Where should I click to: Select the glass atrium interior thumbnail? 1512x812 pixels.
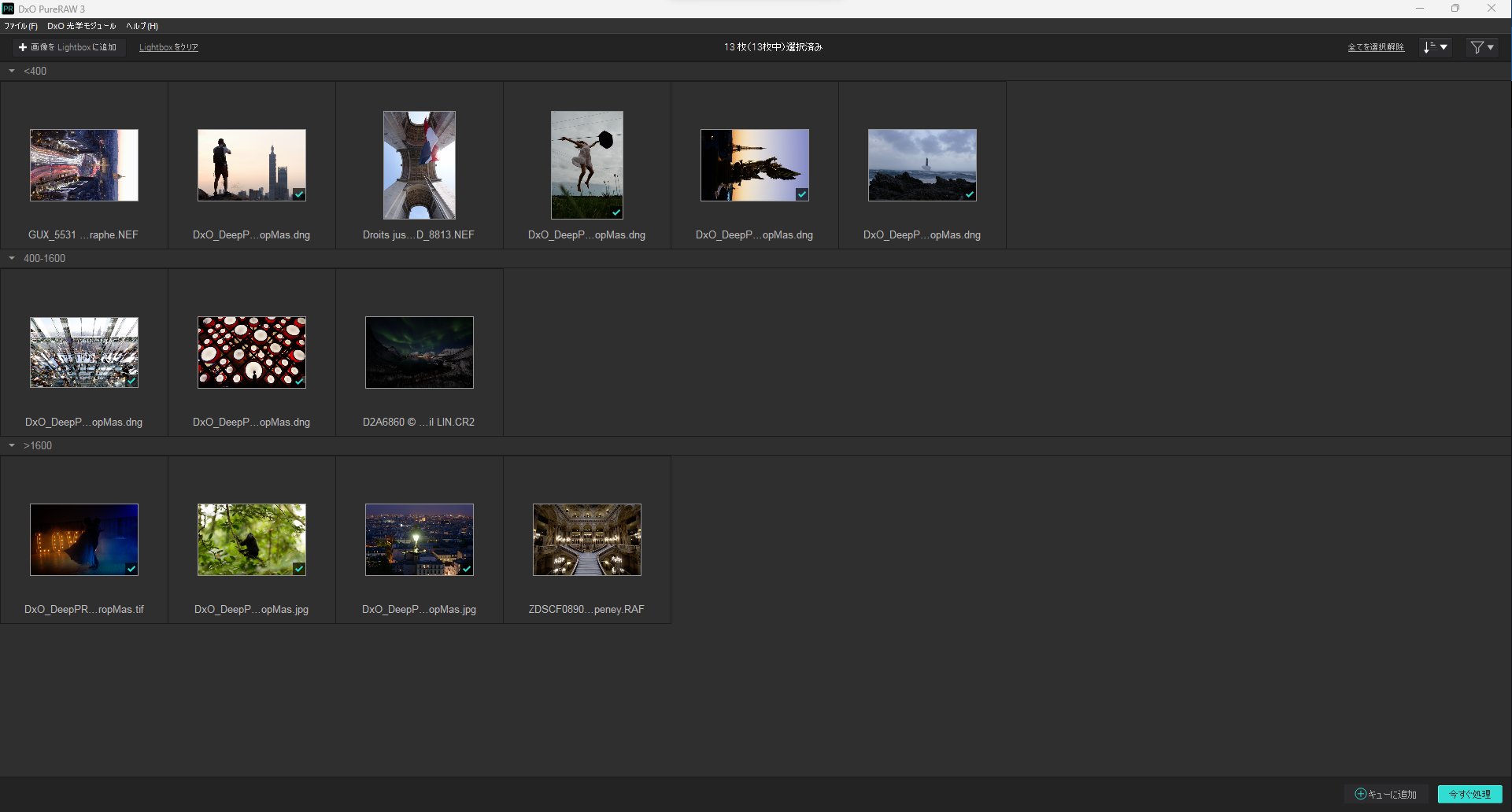click(84, 352)
